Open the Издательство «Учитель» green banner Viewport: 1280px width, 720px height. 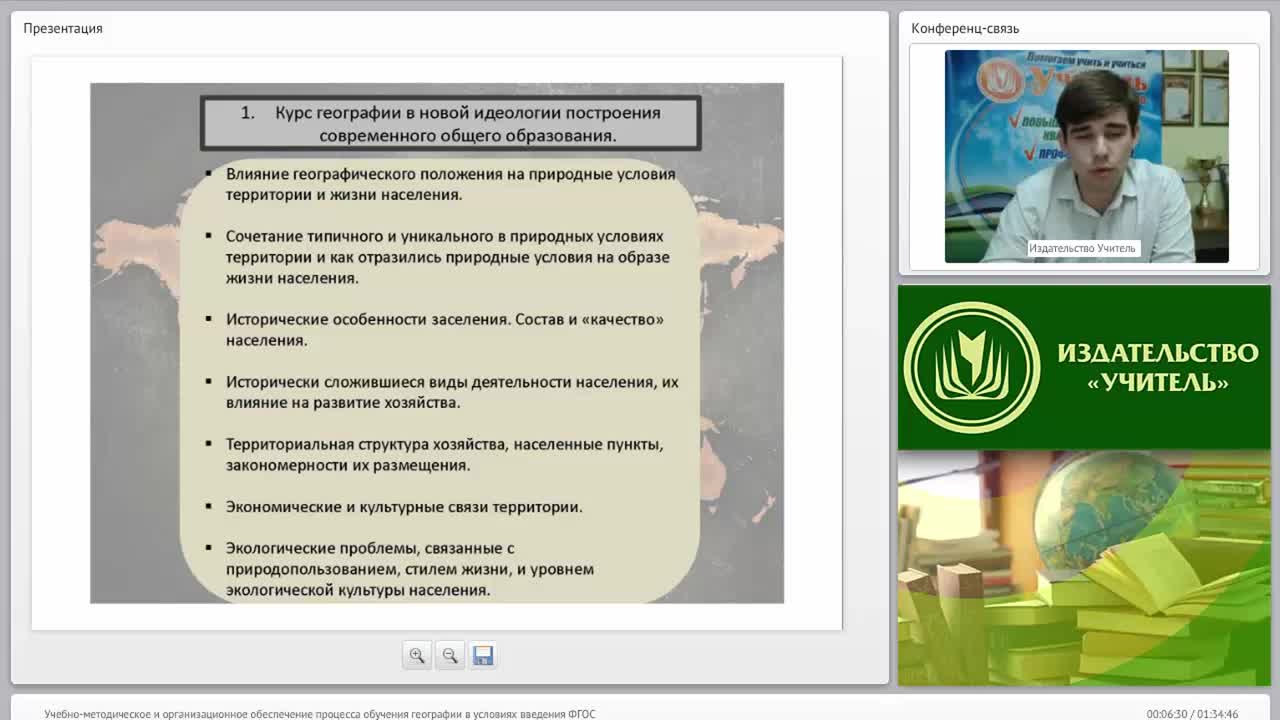pyautogui.click(x=1084, y=367)
